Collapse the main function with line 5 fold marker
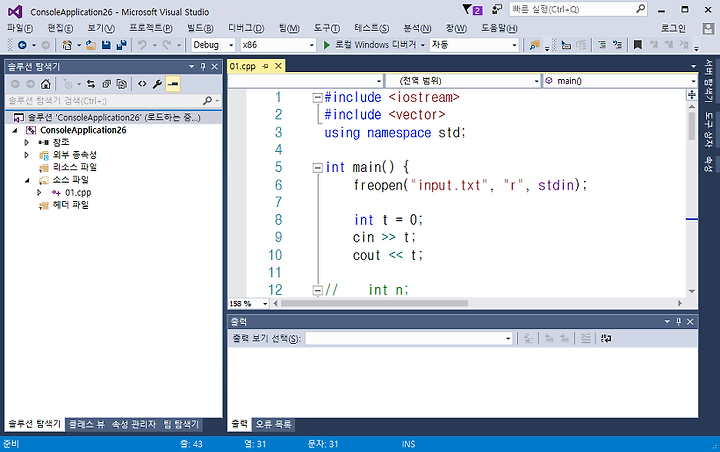This screenshot has height=452, width=720. [x=317, y=168]
